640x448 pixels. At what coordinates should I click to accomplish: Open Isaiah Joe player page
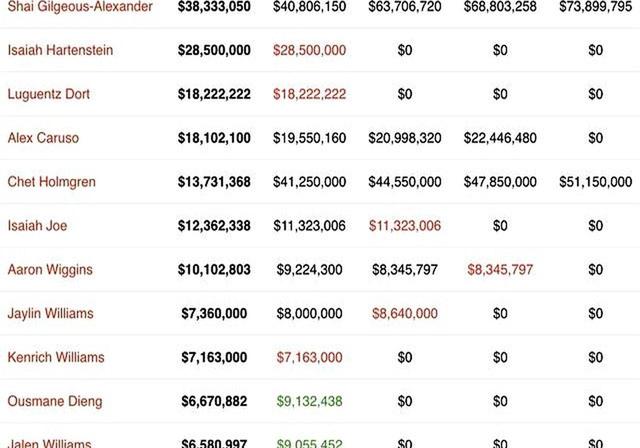(37, 226)
